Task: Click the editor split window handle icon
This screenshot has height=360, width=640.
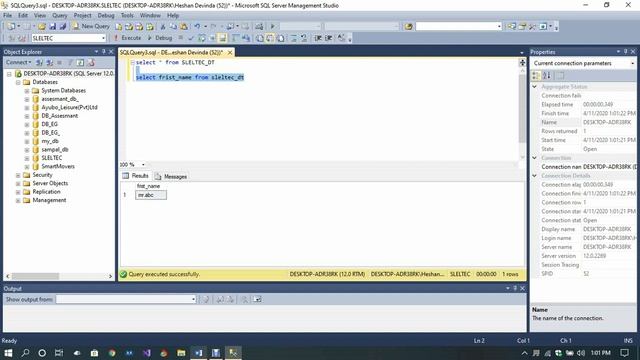Action: 522,62
